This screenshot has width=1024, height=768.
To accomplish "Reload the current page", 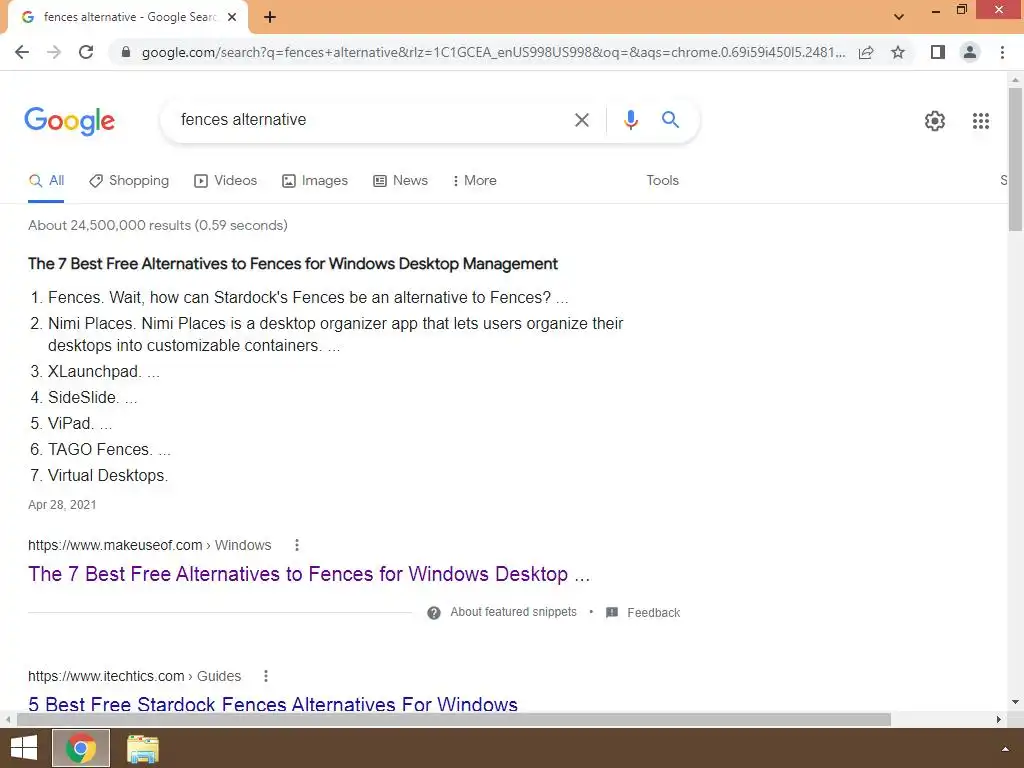I will click(x=86, y=52).
